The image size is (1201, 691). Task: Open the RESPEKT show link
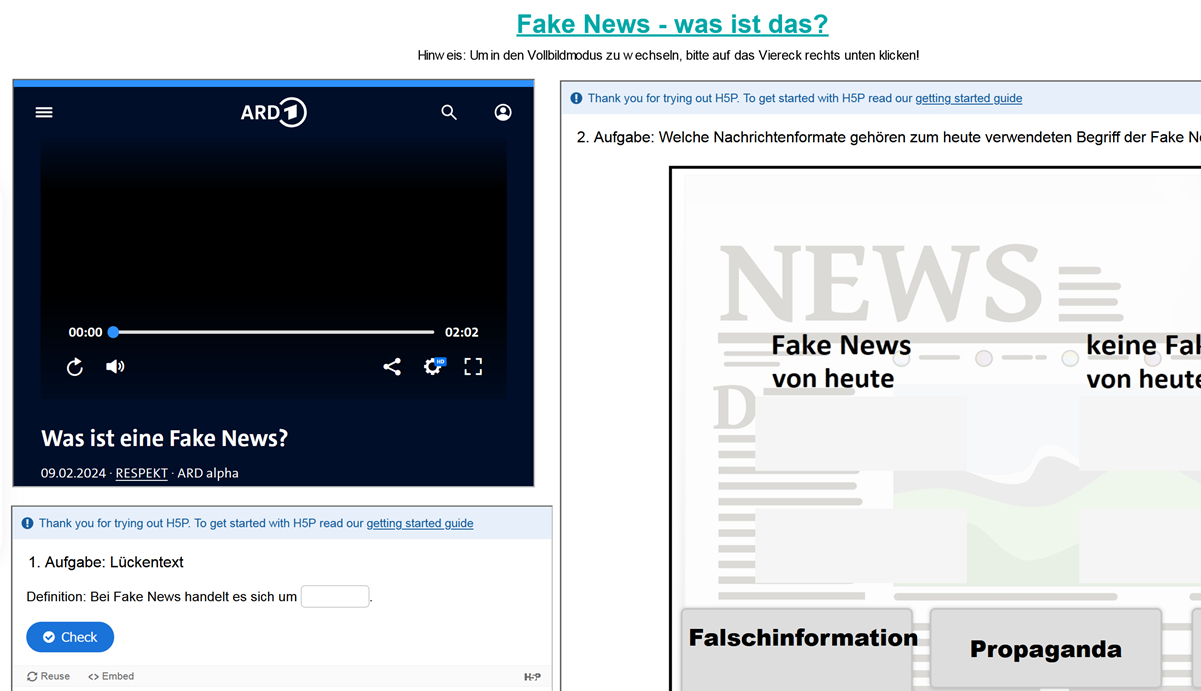(x=141, y=473)
